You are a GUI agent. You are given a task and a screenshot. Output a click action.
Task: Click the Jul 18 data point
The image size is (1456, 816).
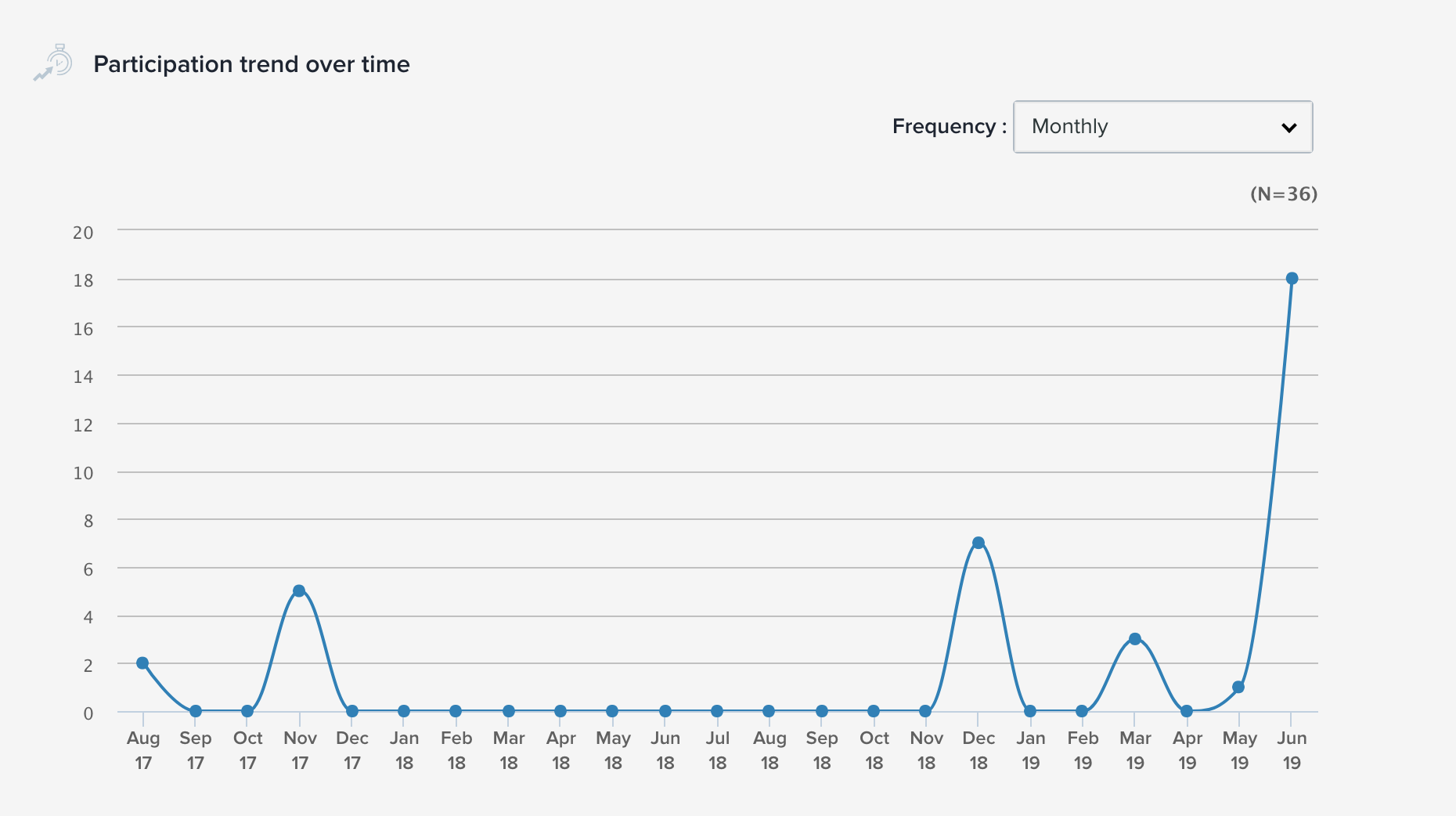[x=717, y=711]
